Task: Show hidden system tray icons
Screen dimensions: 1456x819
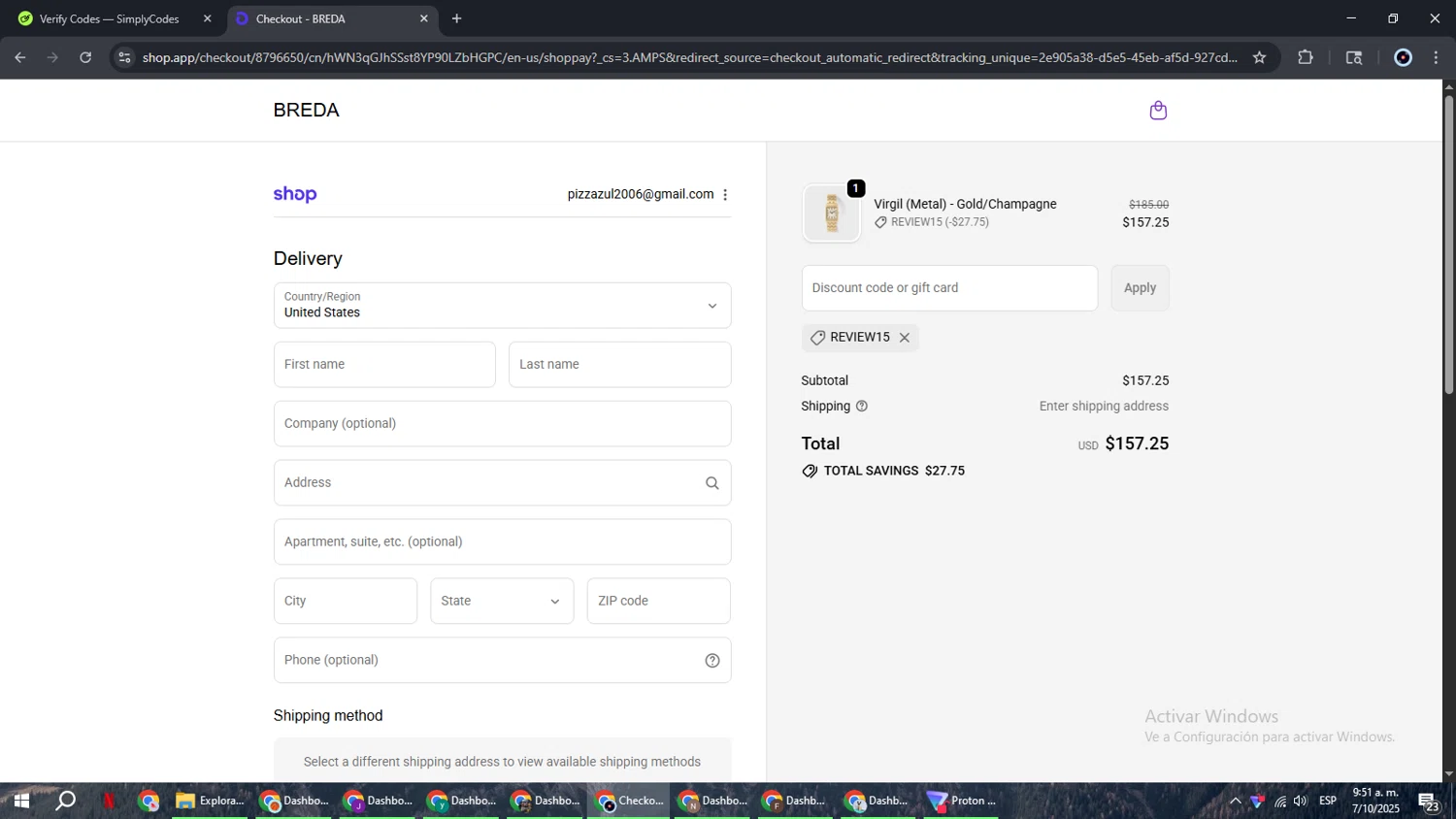Action: (x=1235, y=802)
